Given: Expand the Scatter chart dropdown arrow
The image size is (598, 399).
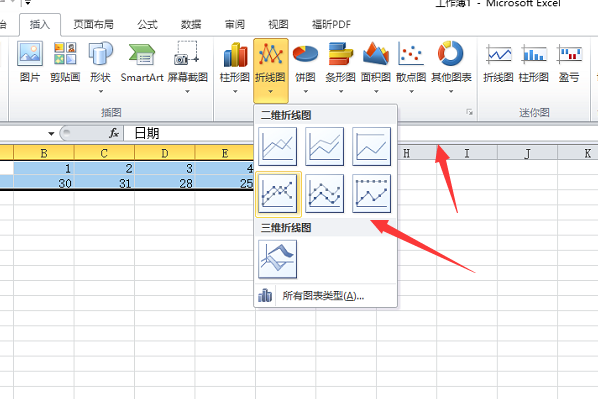Looking at the screenshot, I should [411, 92].
